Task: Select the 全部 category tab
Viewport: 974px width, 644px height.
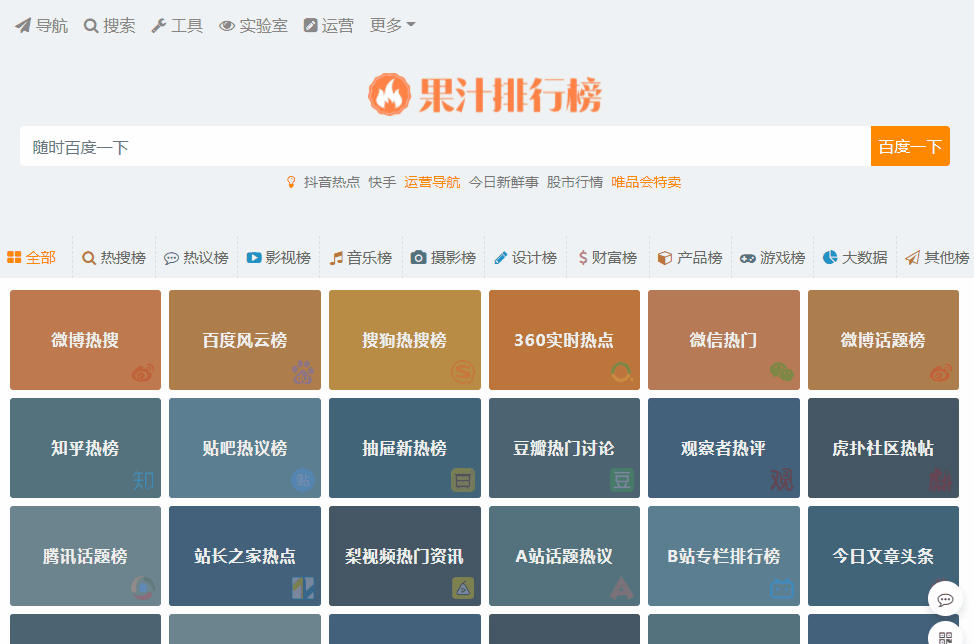Action: (32, 257)
